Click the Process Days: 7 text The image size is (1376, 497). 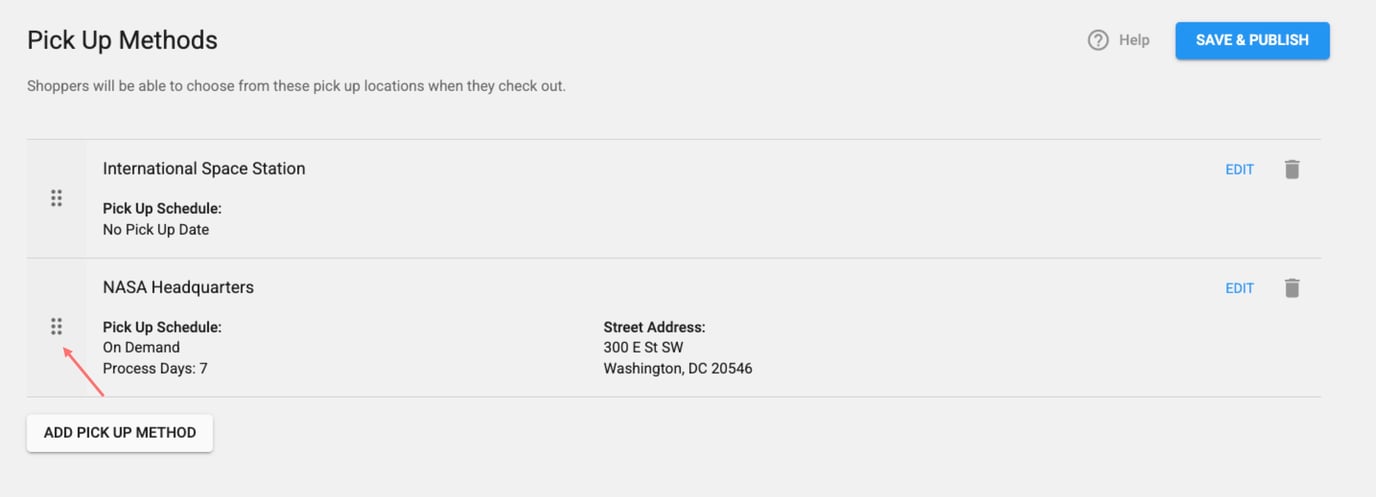tap(155, 368)
